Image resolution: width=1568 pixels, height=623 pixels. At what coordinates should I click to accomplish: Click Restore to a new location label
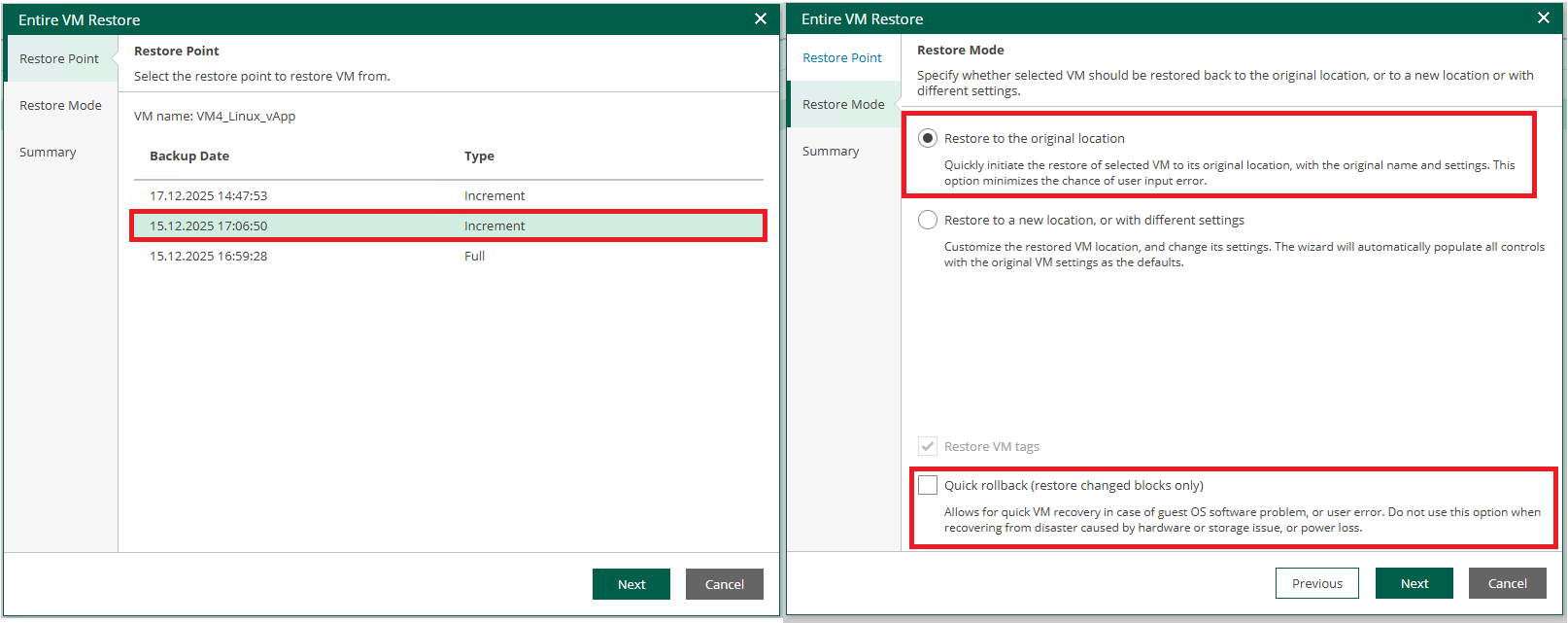1094,220
